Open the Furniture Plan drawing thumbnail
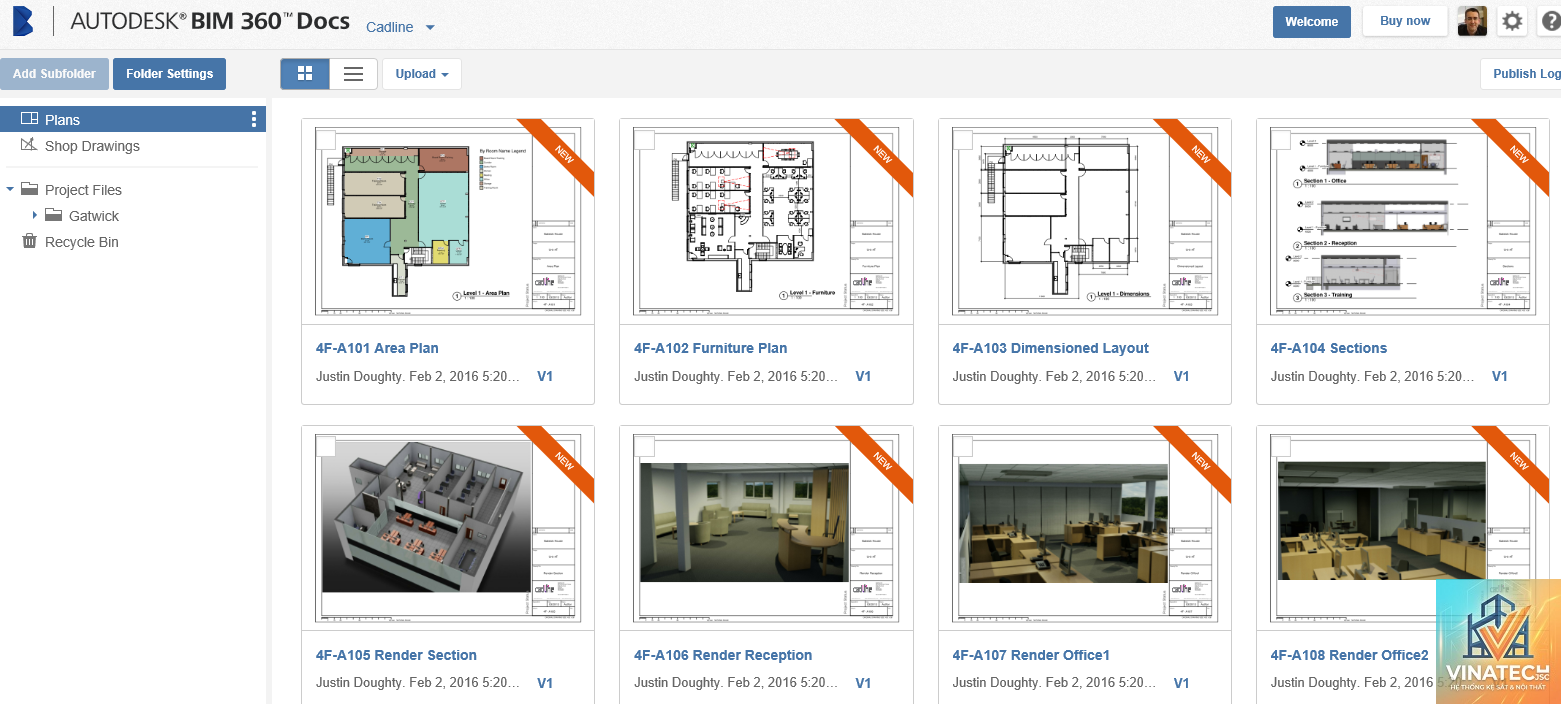The image size is (1561, 704). coord(766,221)
